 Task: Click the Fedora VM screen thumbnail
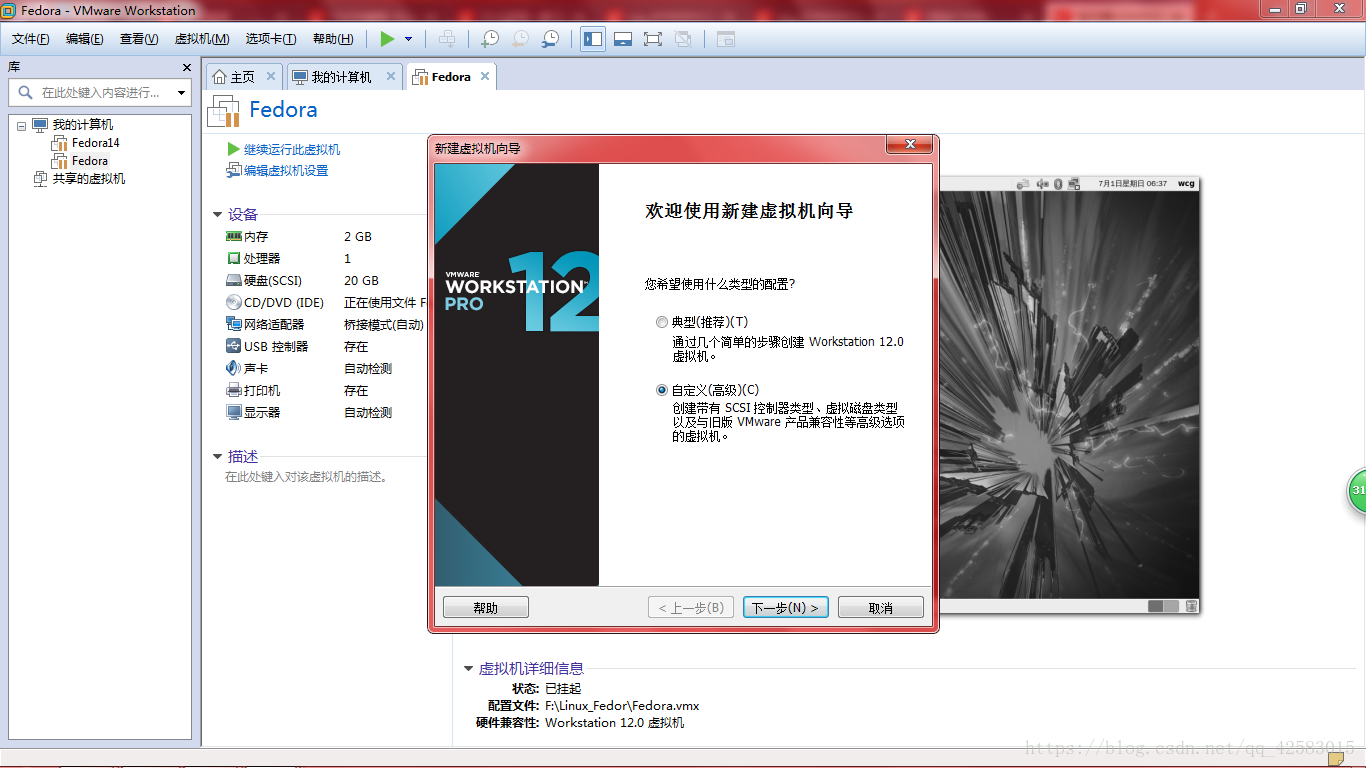(1069, 395)
